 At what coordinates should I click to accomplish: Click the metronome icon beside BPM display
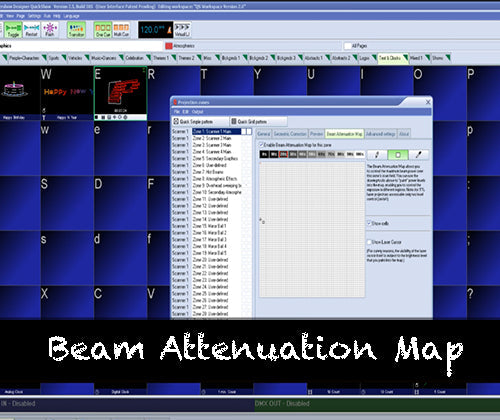(x=169, y=30)
